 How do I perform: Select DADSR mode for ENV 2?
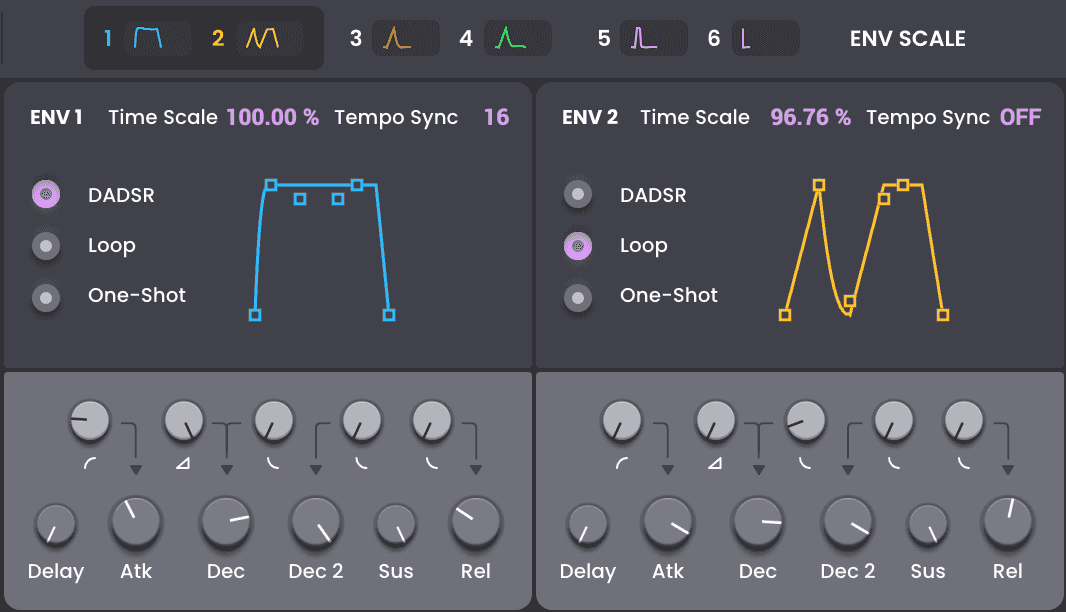(578, 195)
